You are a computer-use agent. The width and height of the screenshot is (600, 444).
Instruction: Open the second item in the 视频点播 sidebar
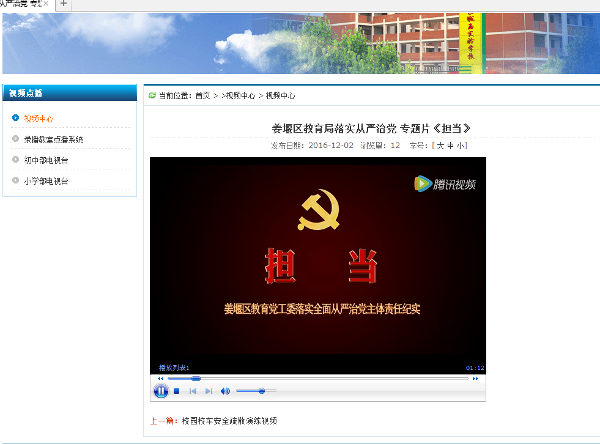(53, 139)
